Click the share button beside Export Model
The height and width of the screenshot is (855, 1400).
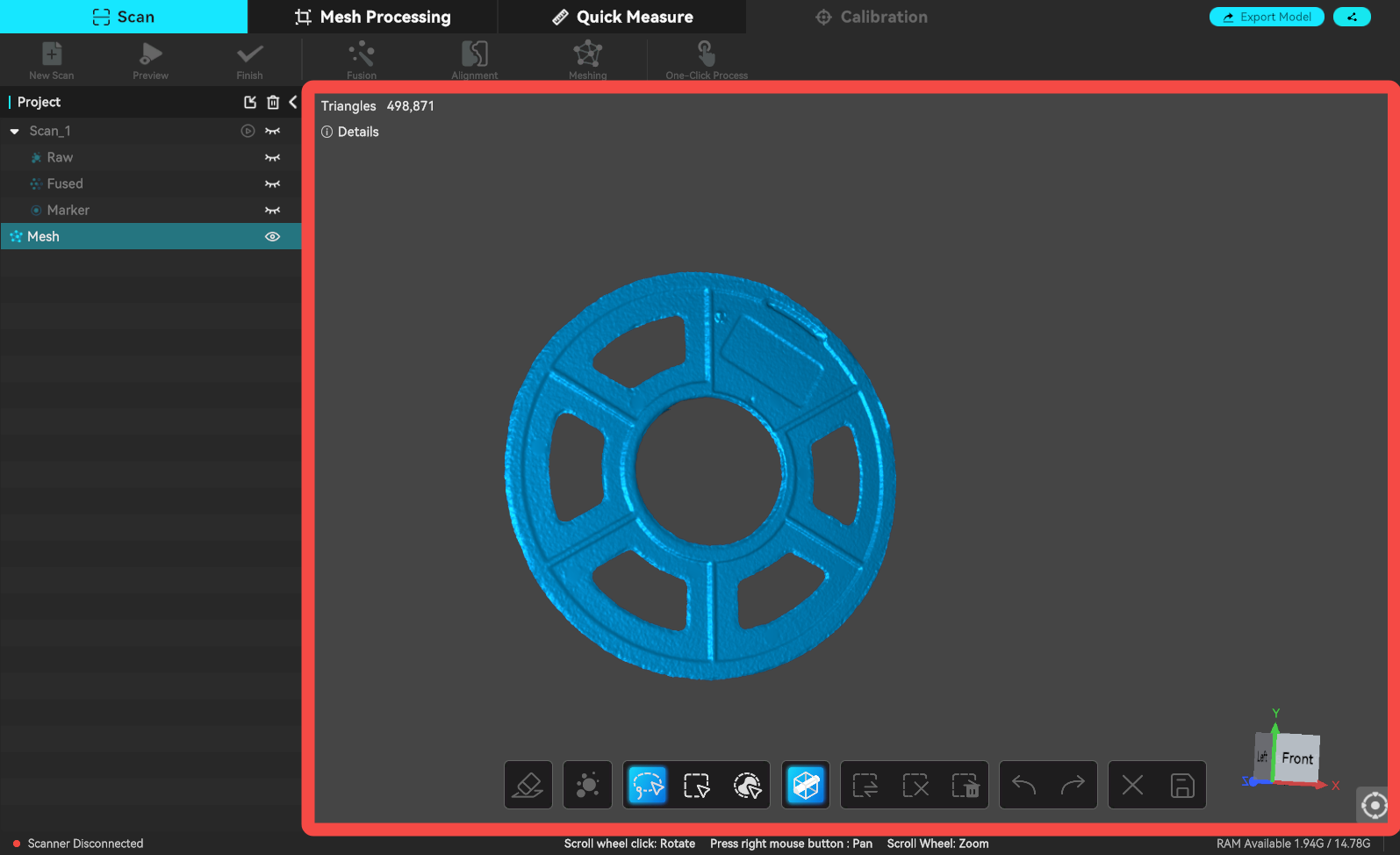click(1352, 17)
